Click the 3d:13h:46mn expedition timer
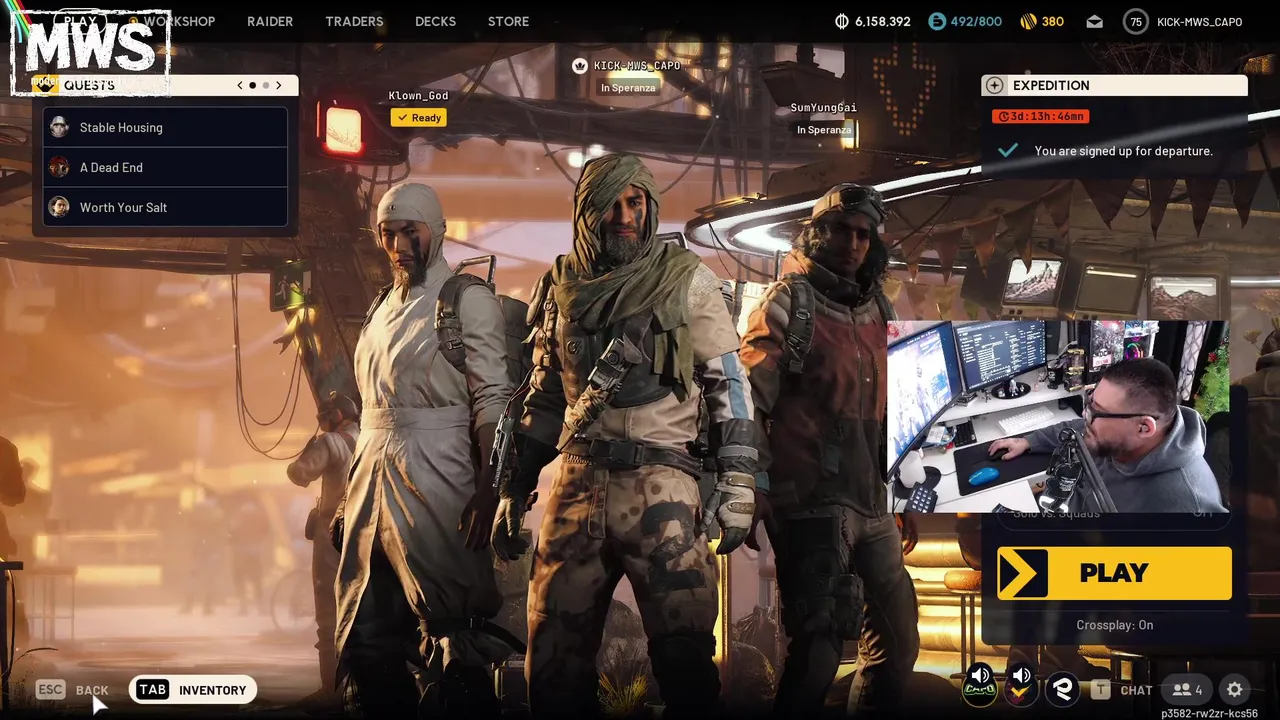Screen dimensions: 1280x720 pos(1041,116)
